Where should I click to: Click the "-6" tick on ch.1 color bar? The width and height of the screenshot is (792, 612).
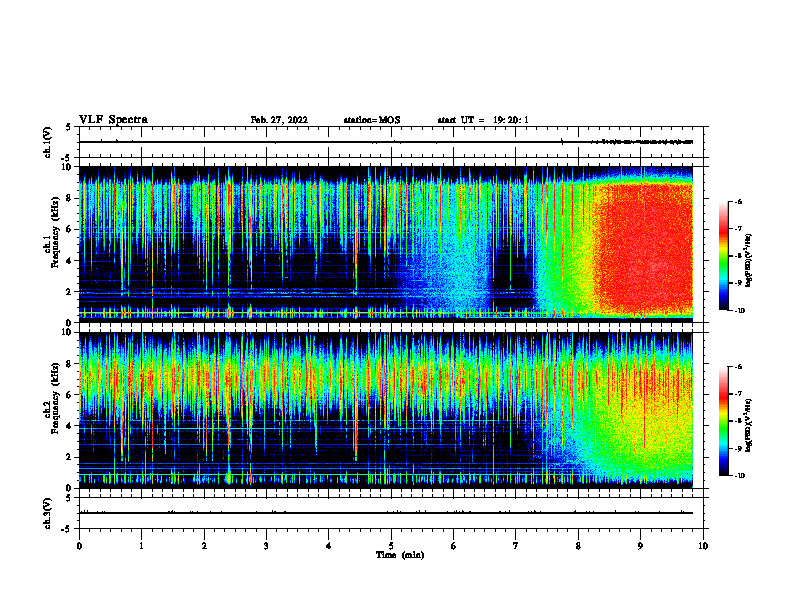coord(738,201)
